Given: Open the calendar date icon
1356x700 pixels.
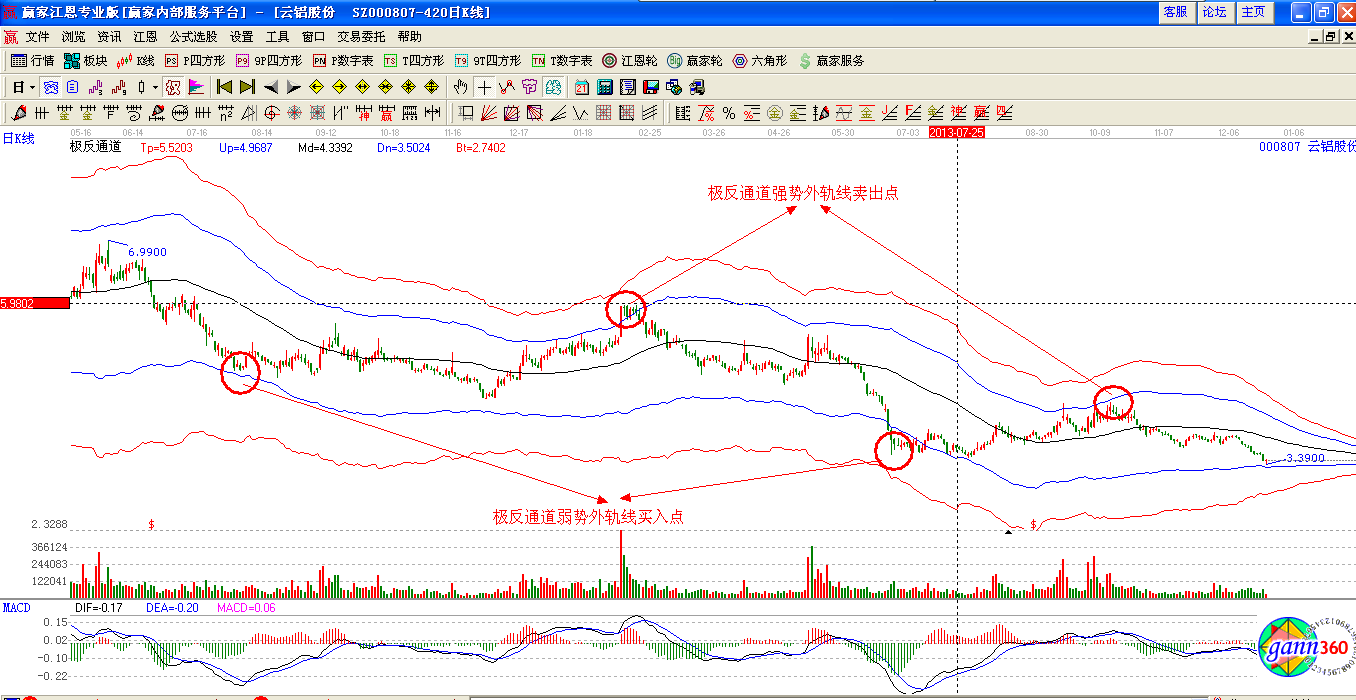Looking at the screenshot, I should coord(581,87).
